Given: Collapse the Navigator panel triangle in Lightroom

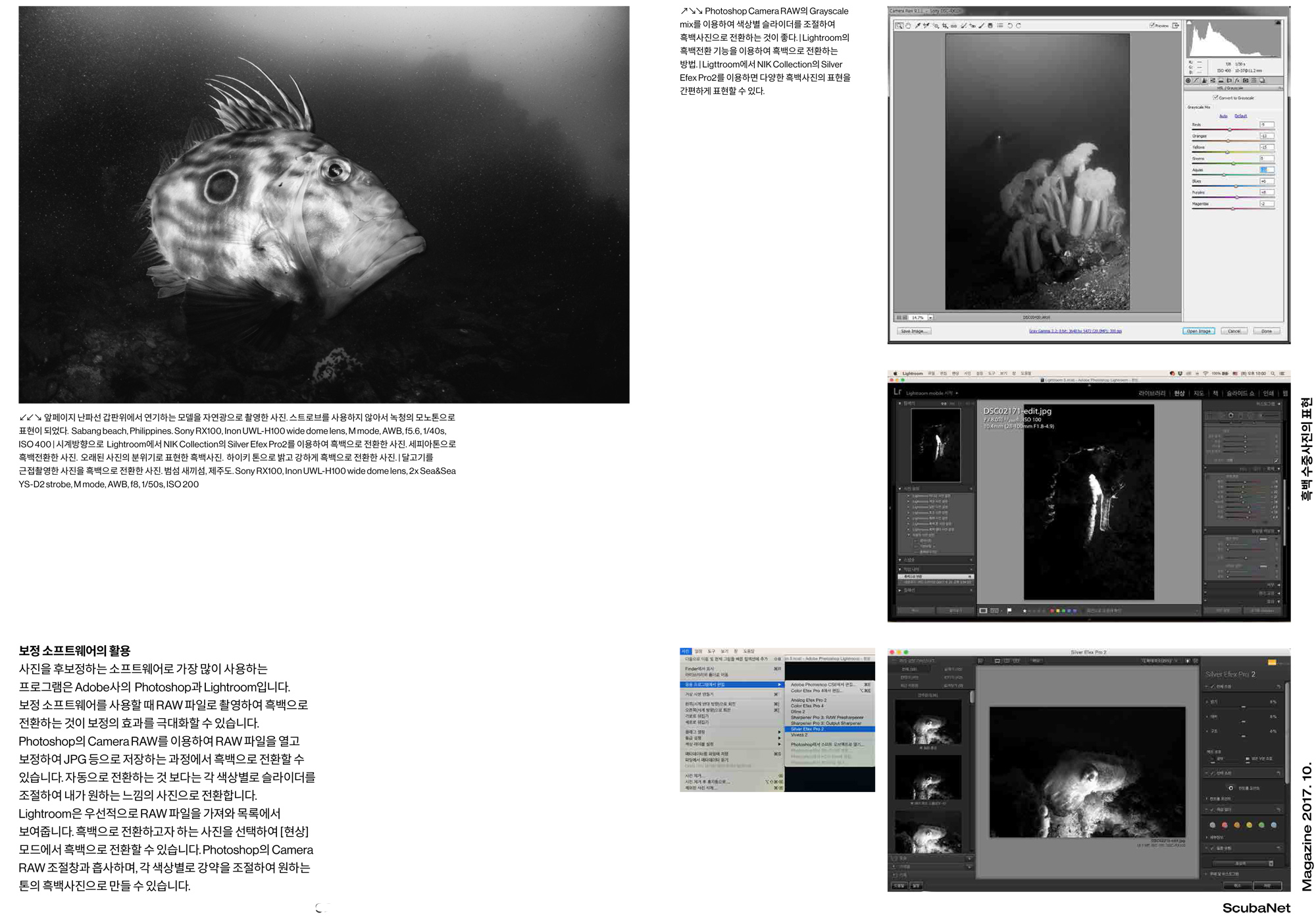Looking at the screenshot, I should [x=899, y=403].
